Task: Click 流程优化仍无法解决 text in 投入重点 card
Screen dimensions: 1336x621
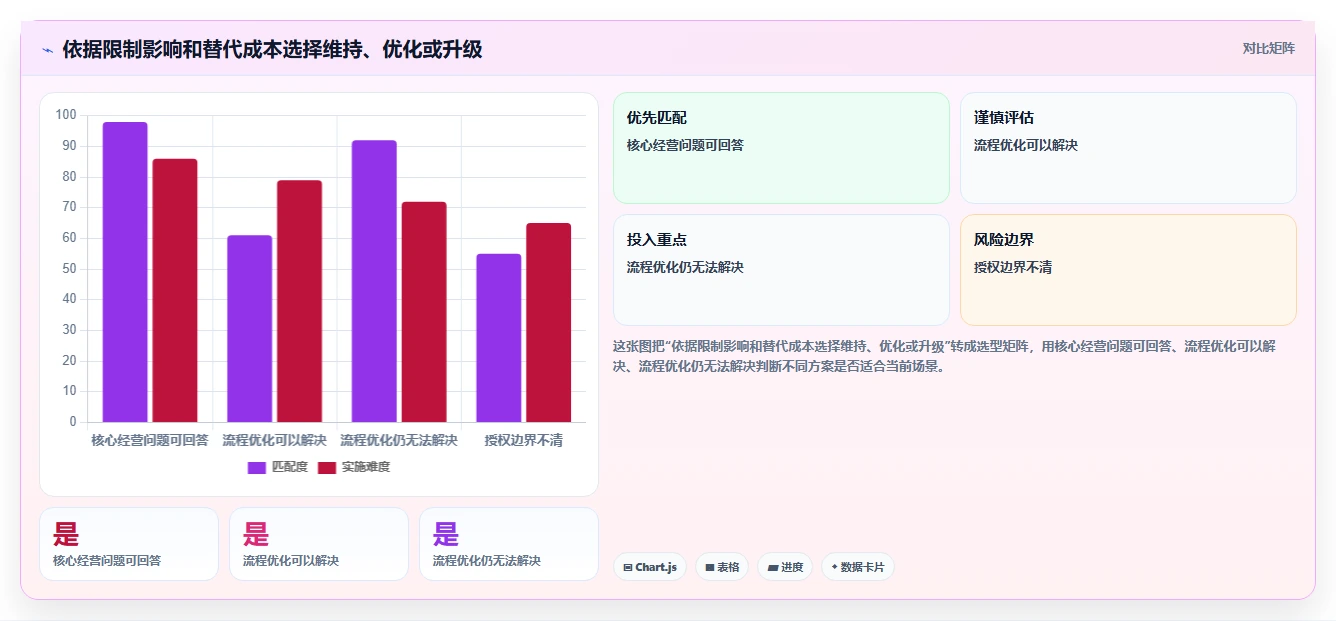Action: [x=685, y=268]
